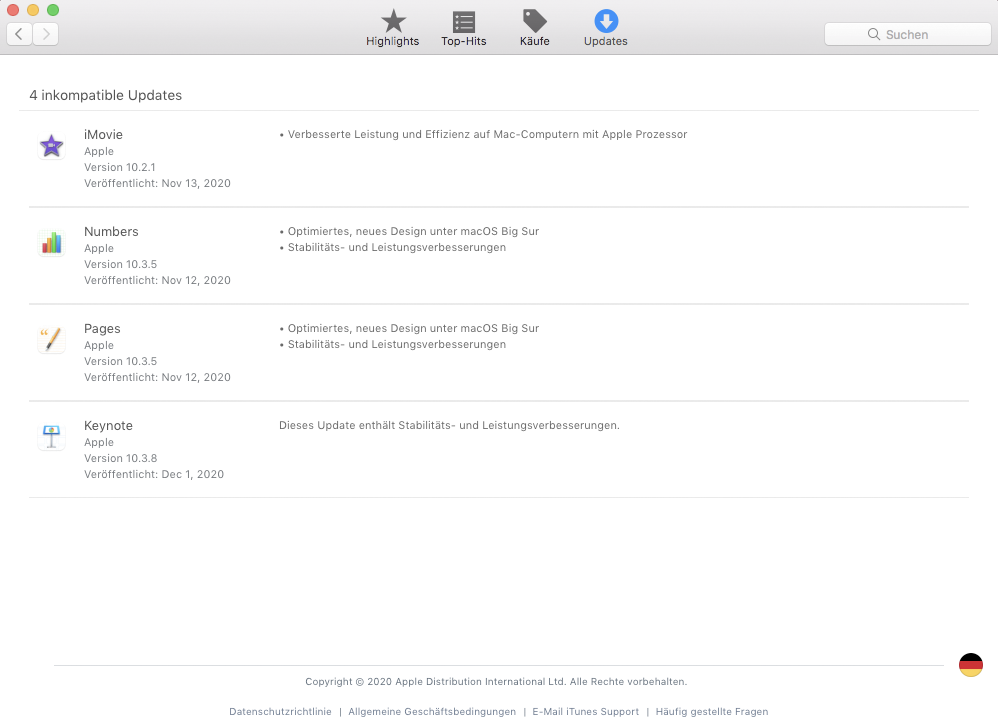998x725 pixels.
Task: Go forward with the right arrow button
Action: click(46, 34)
